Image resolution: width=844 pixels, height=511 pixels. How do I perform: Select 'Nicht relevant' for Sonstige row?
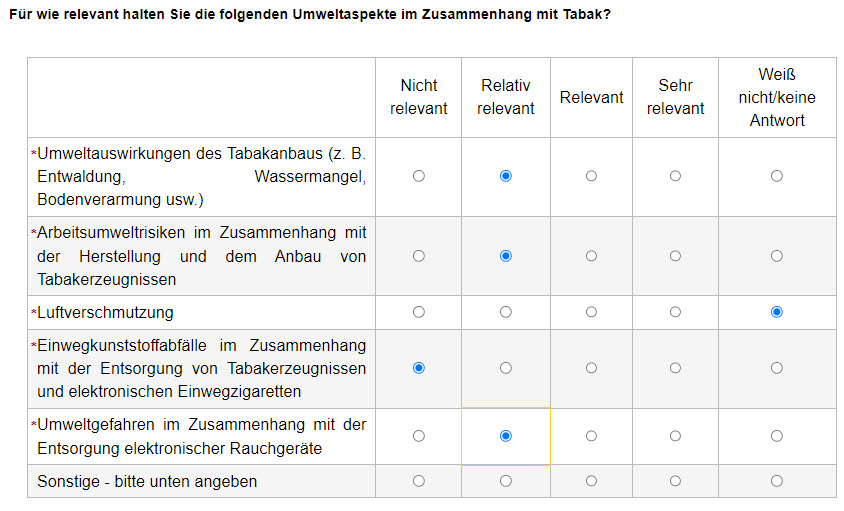pos(419,481)
